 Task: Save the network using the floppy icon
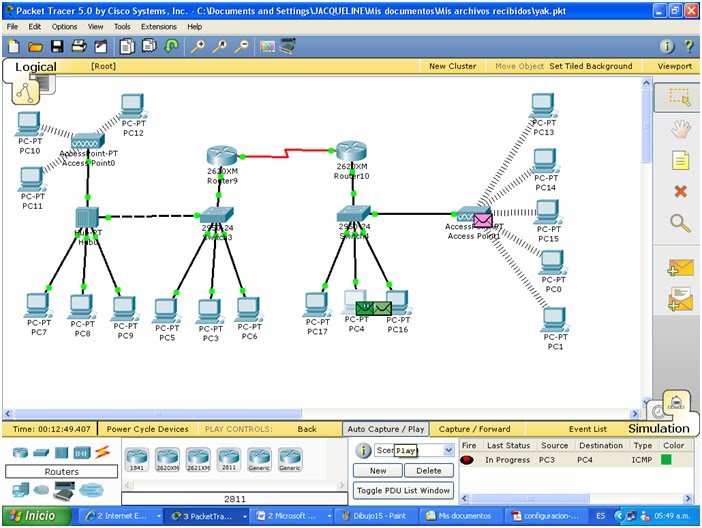pyautogui.click(x=57, y=47)
